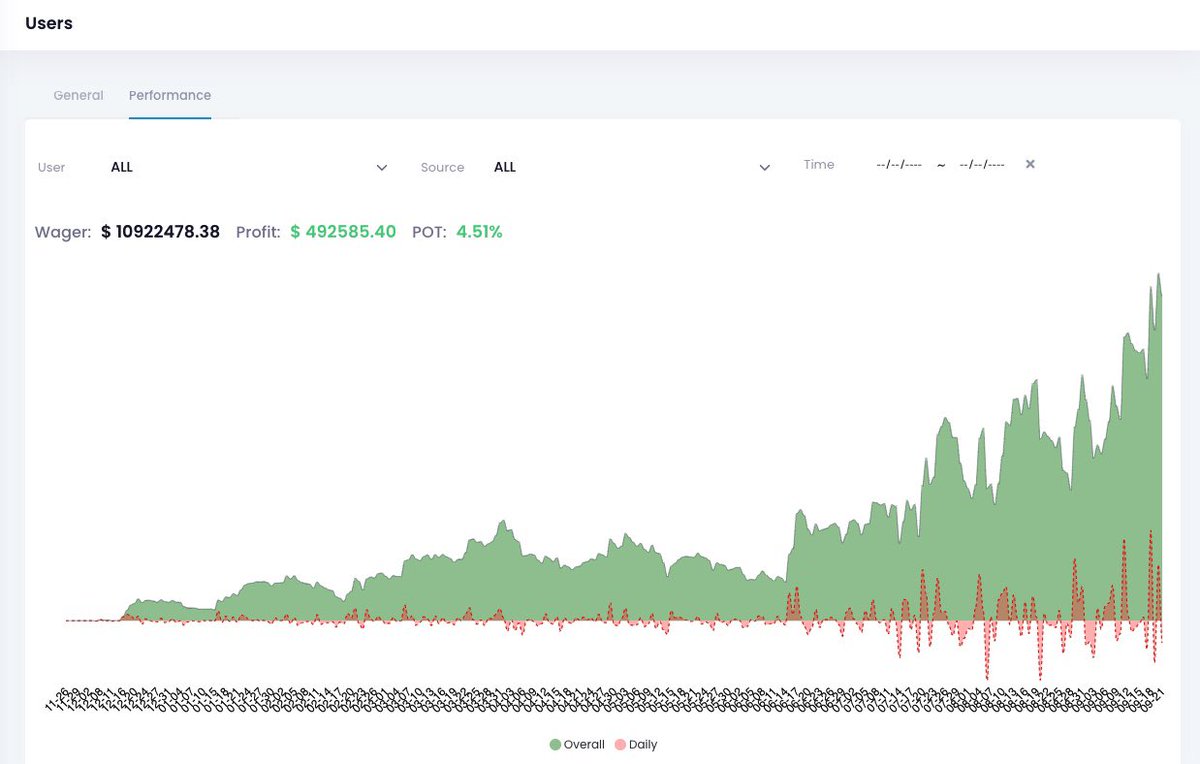The image size is (1200, 764).
Task: Click the Time filter label
Action: 819,164
